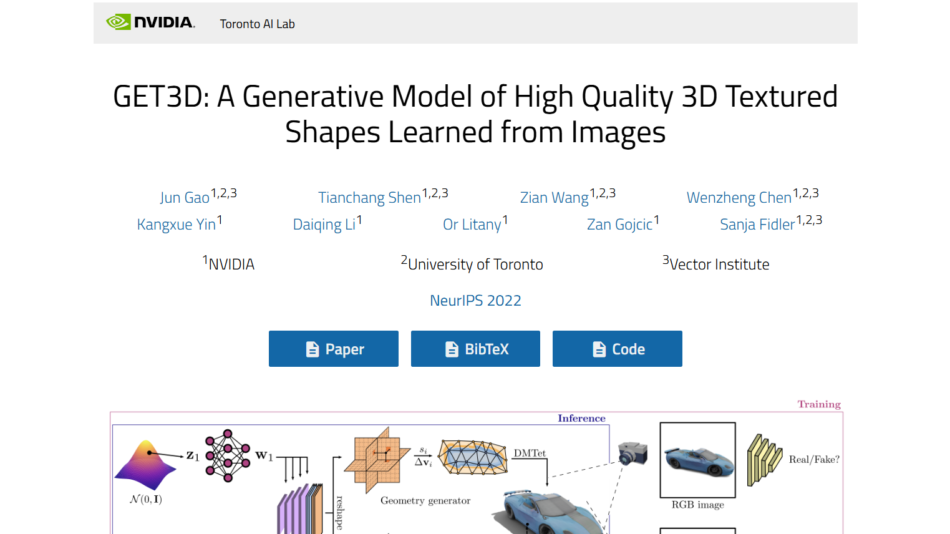Click the camera icon in the diagram

(x=632, y=452)
